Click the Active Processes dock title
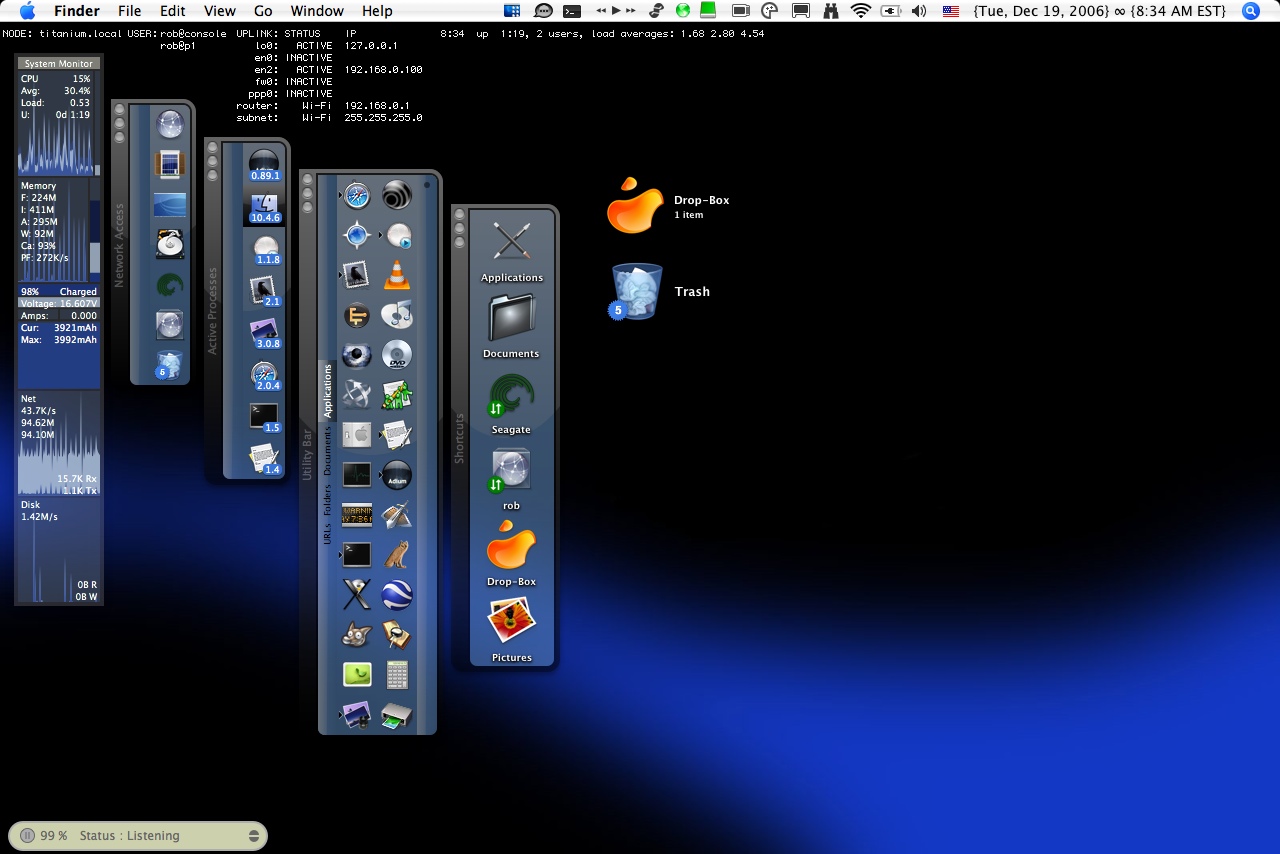The width and height of the screenshot is (1280, 854). pyautogui.click(x=212, y=310)
